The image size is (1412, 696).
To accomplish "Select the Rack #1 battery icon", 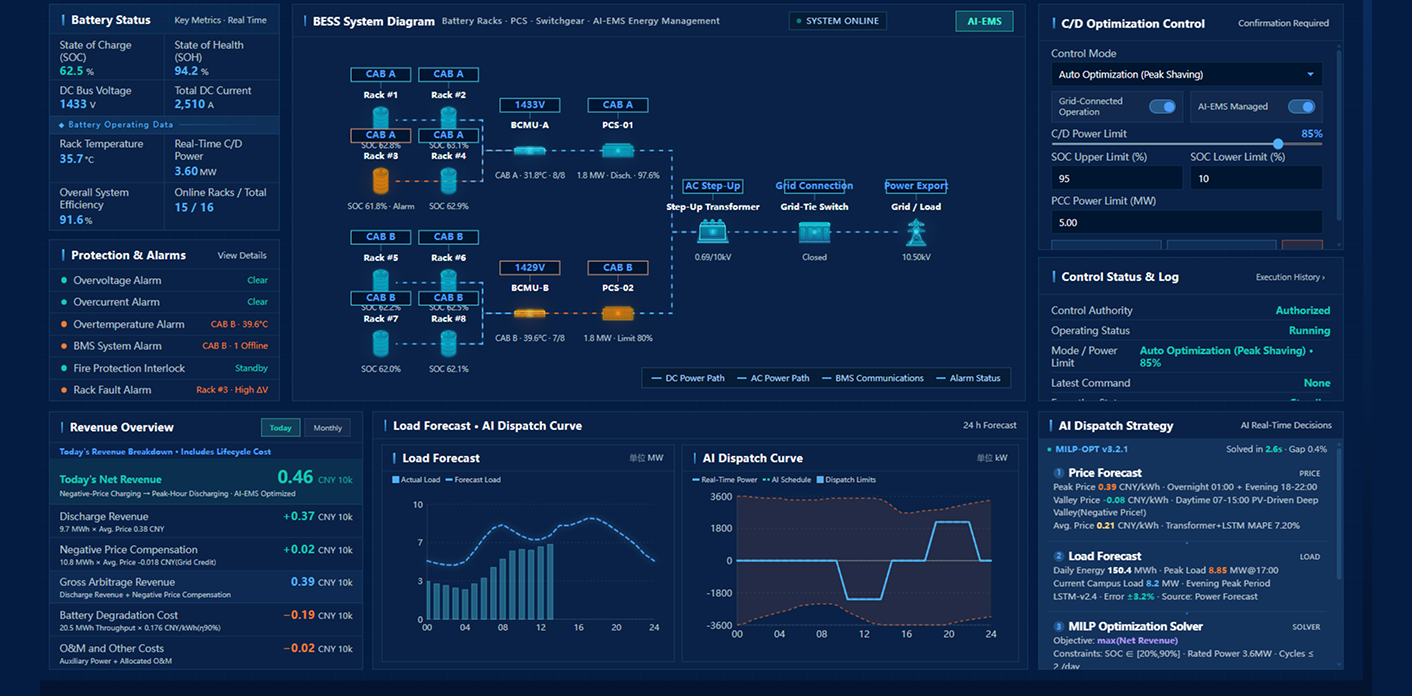I will [380, 118].
